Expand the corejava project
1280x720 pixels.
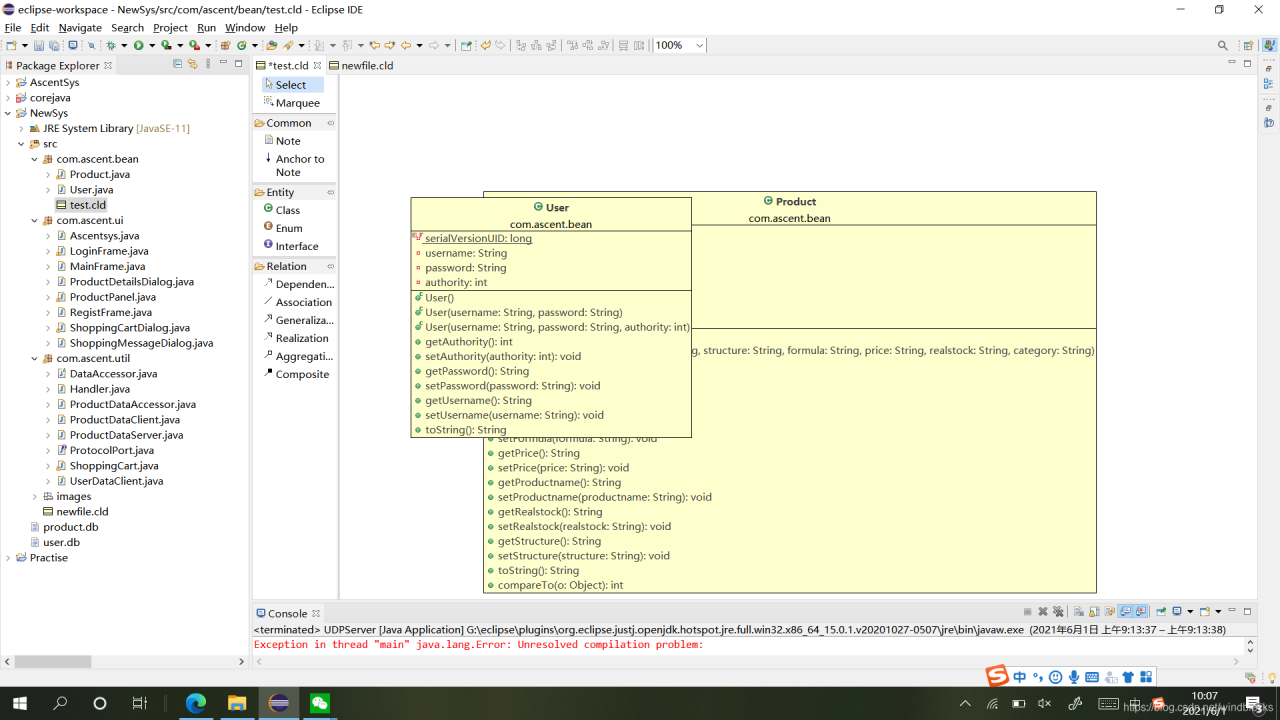click(8, 98)
